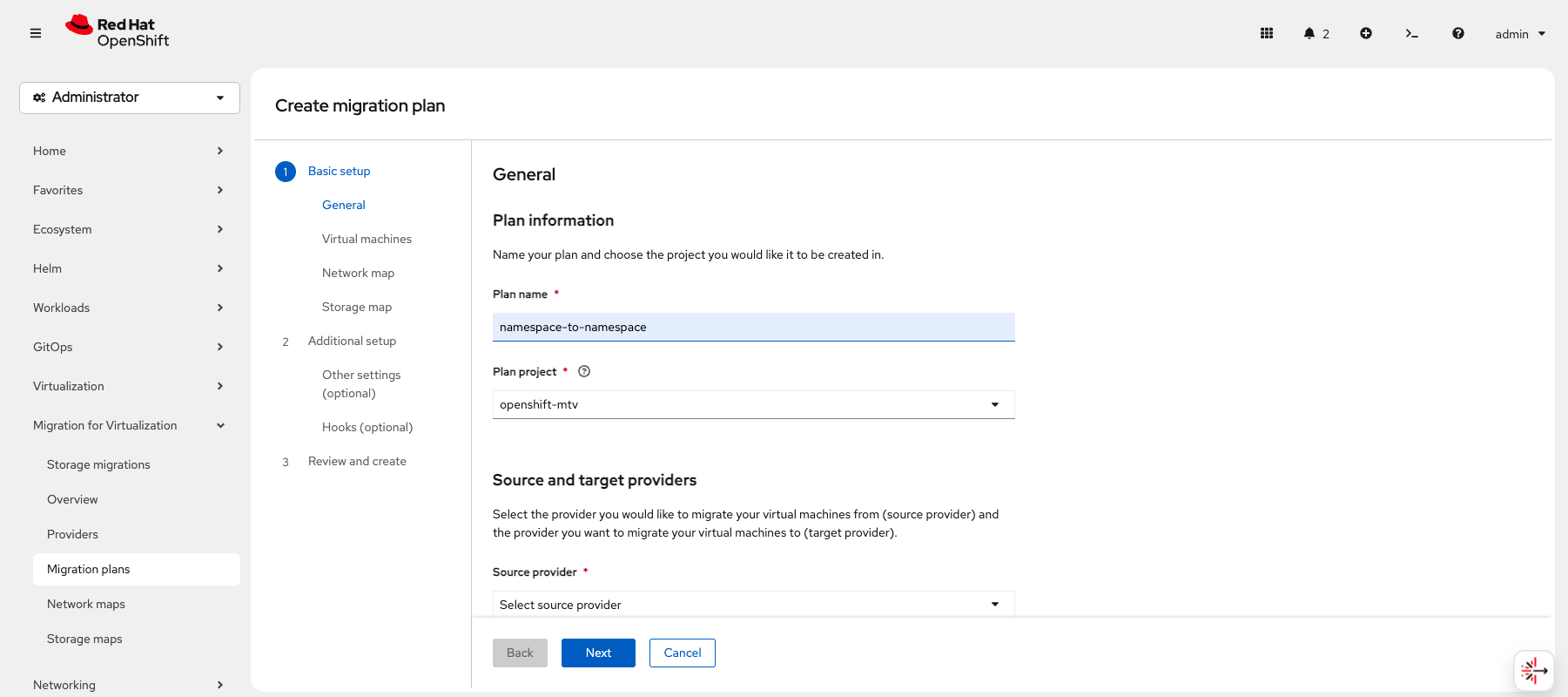
Task: Click Plan project help icon
Action: click(584, 371)
